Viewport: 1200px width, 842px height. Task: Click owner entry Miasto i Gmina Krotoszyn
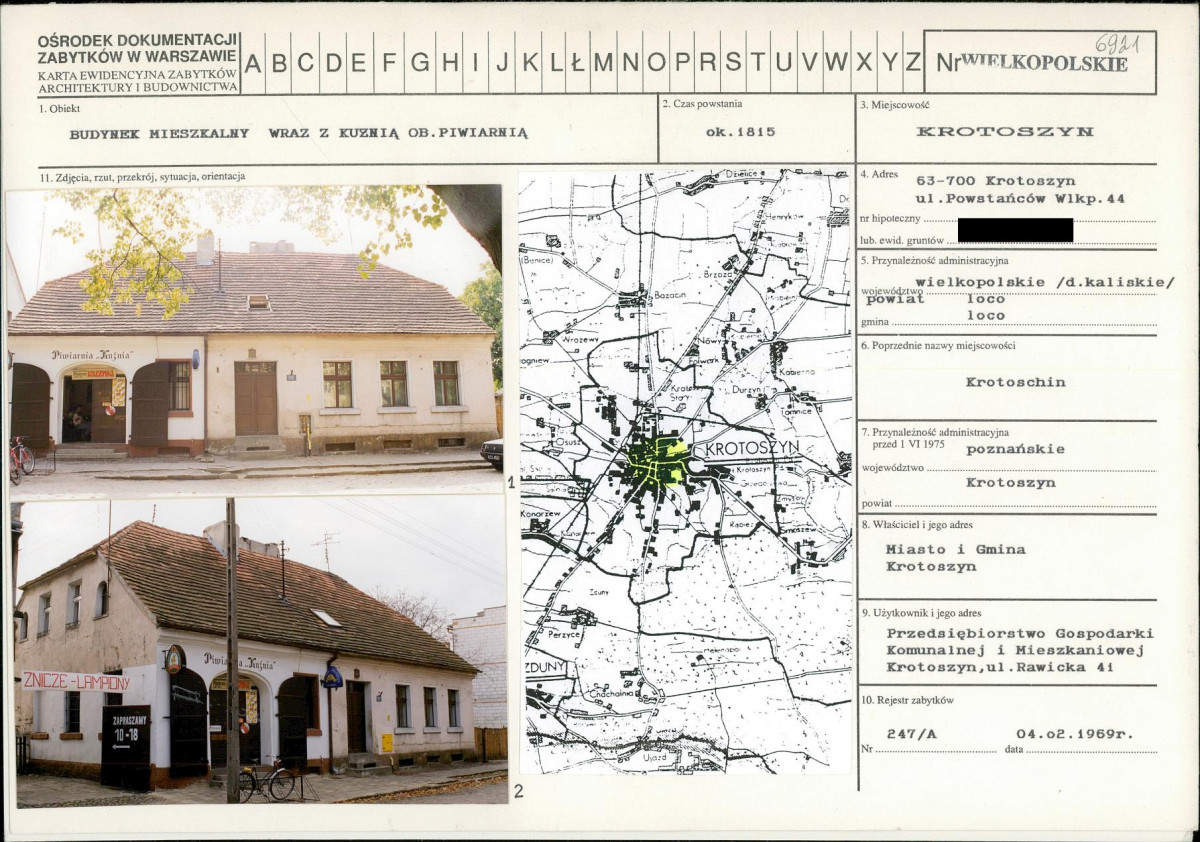955,558
